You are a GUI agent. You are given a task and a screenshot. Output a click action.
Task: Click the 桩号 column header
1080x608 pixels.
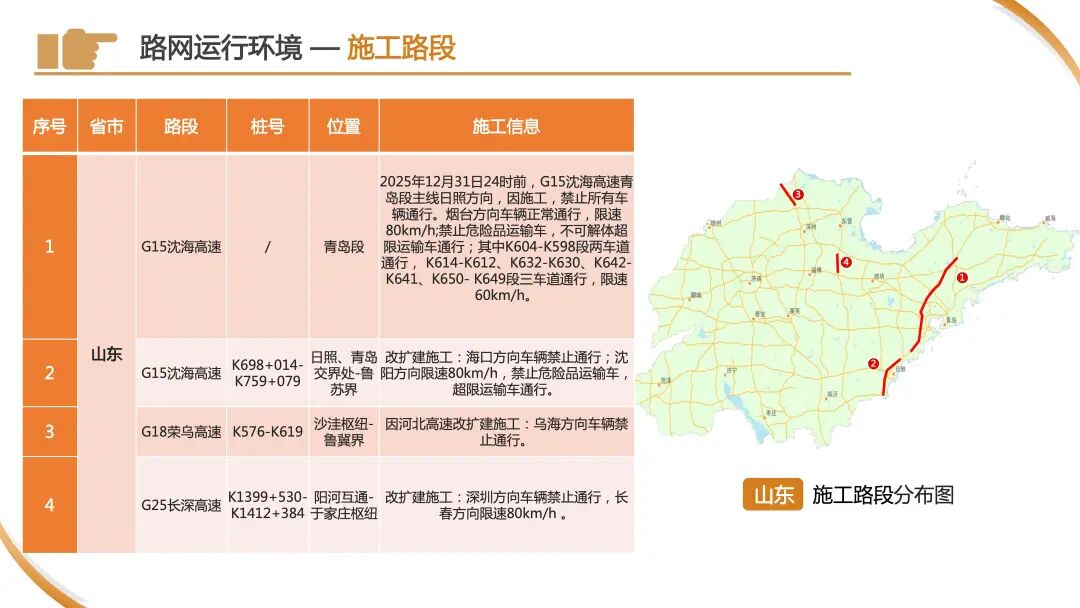tap(267, 126)
